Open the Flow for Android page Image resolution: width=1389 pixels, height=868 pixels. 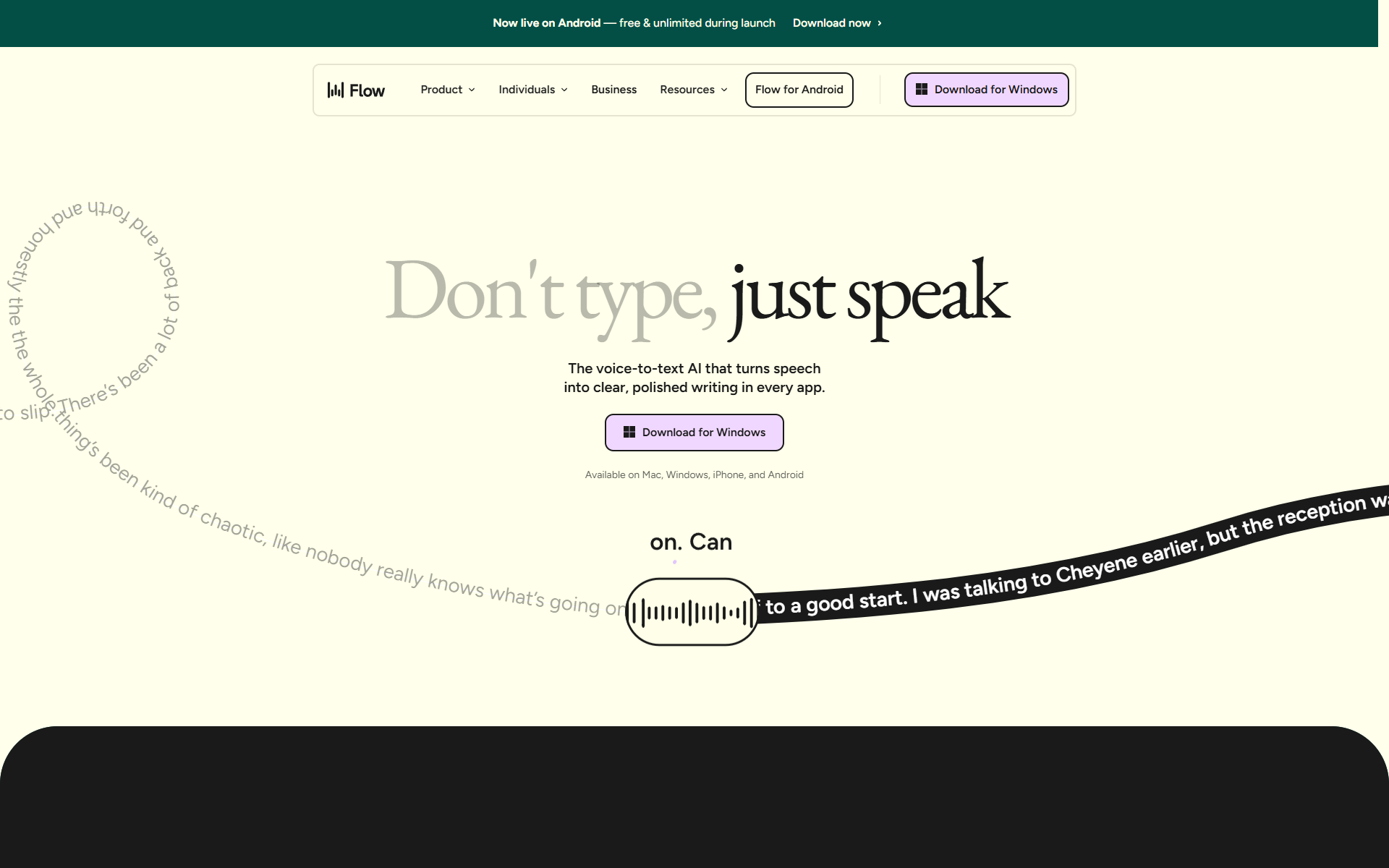point(799,90)
